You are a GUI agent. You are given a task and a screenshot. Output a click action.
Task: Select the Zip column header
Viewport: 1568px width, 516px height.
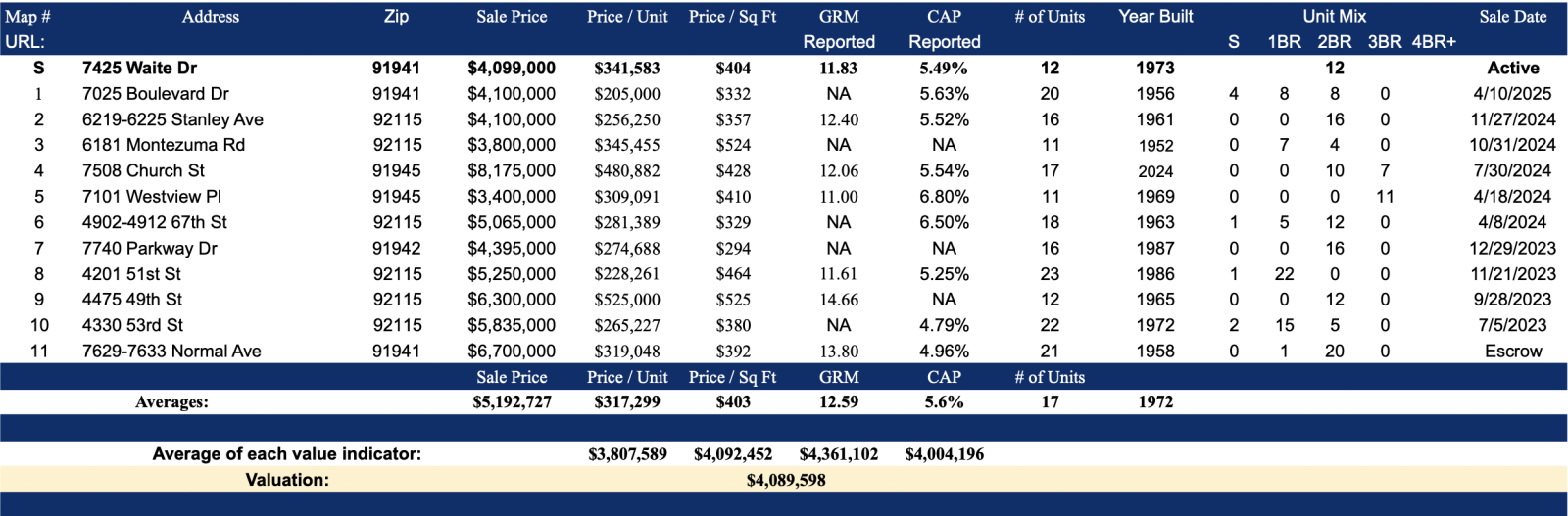pyautogui.click(x=396, y=17)
